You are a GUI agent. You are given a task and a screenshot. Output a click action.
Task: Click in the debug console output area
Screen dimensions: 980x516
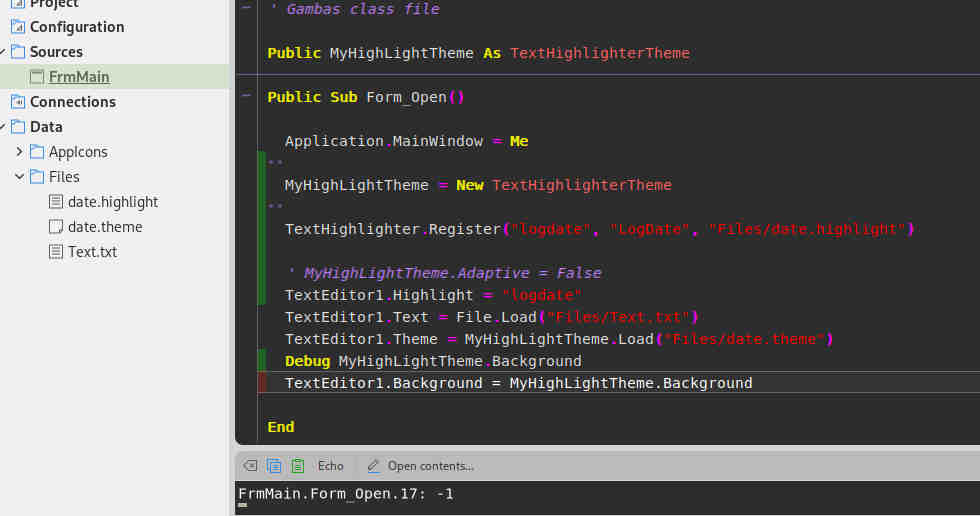point(600,500)
